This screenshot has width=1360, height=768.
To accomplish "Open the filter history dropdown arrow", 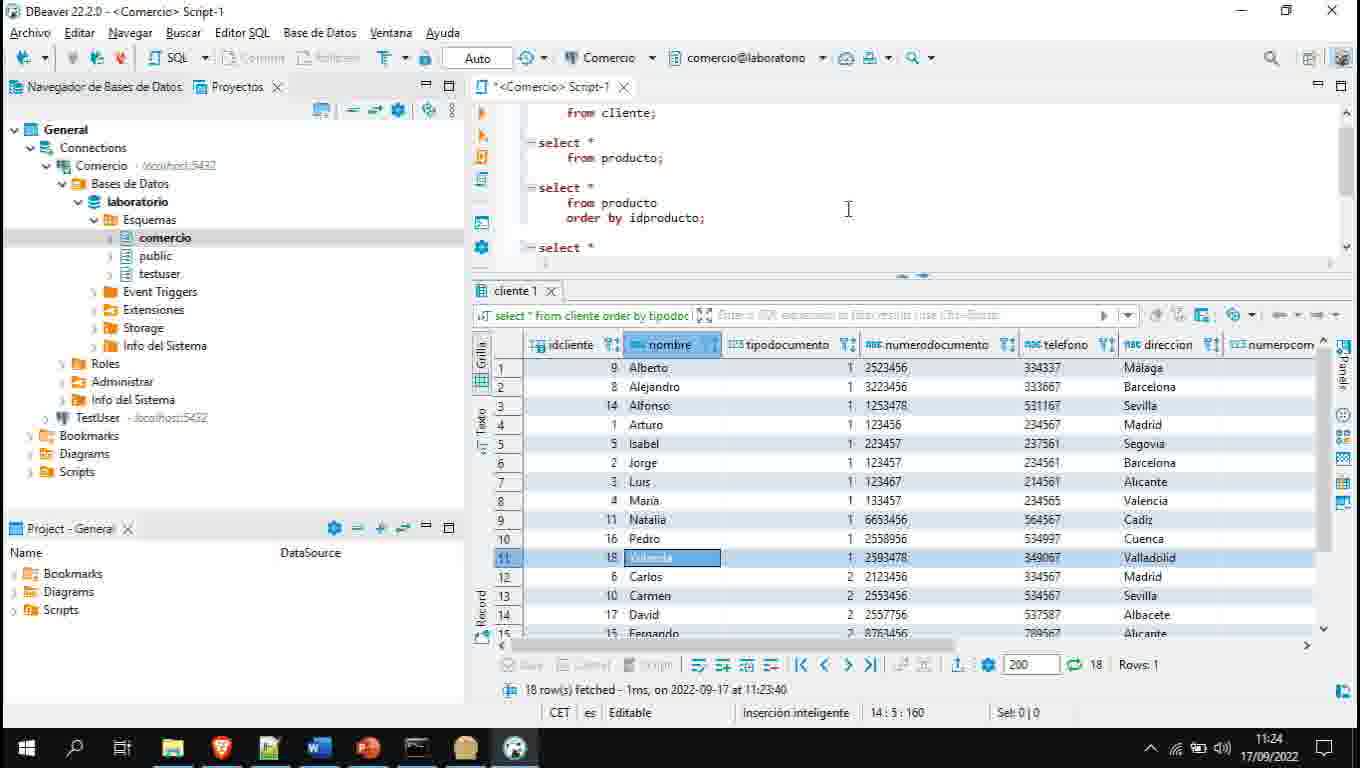I will (1128, 315).
